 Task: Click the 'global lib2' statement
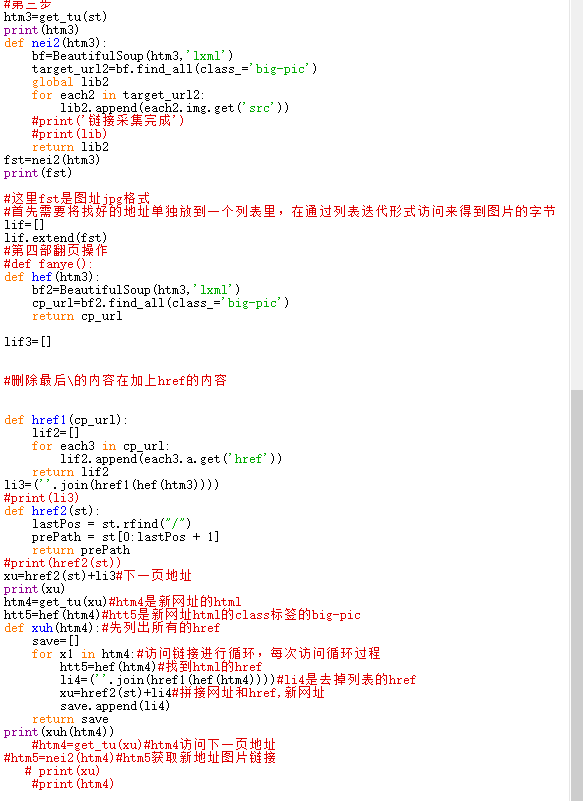[x=70, y=82]
